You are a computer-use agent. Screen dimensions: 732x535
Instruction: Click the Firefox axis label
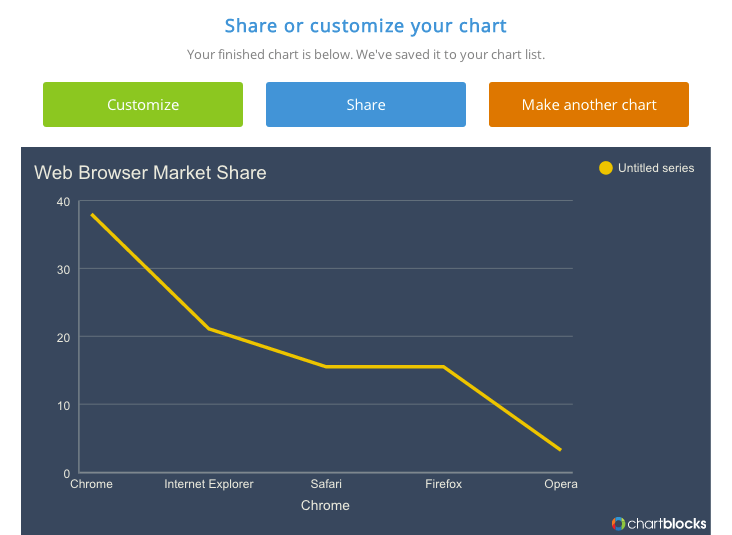point(443,484)
